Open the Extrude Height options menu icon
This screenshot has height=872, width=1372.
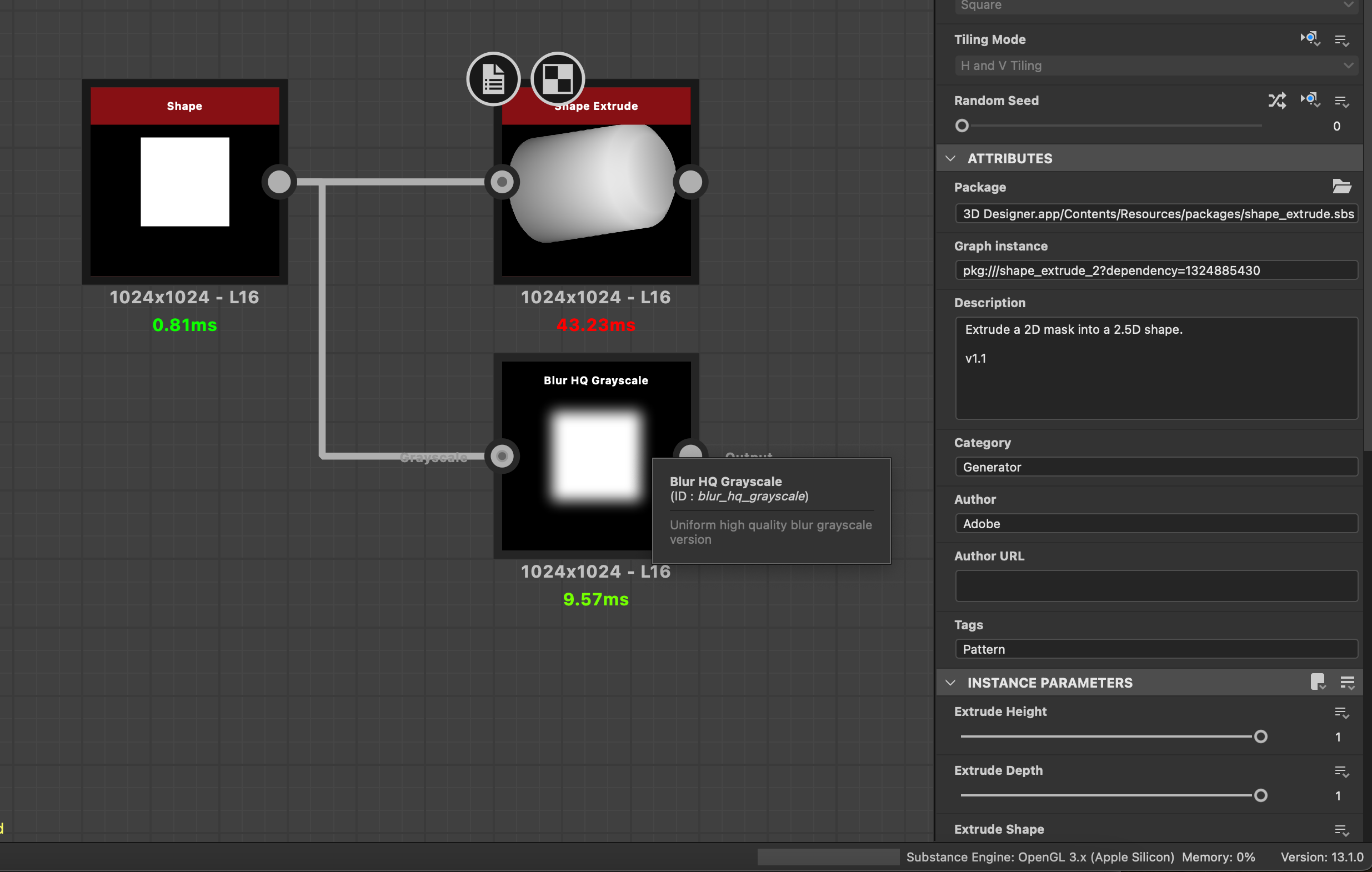point(1341,712)
